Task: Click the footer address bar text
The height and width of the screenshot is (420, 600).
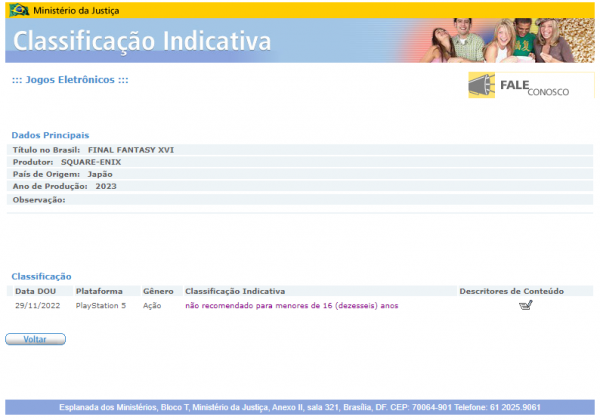Action: point(300,407)
